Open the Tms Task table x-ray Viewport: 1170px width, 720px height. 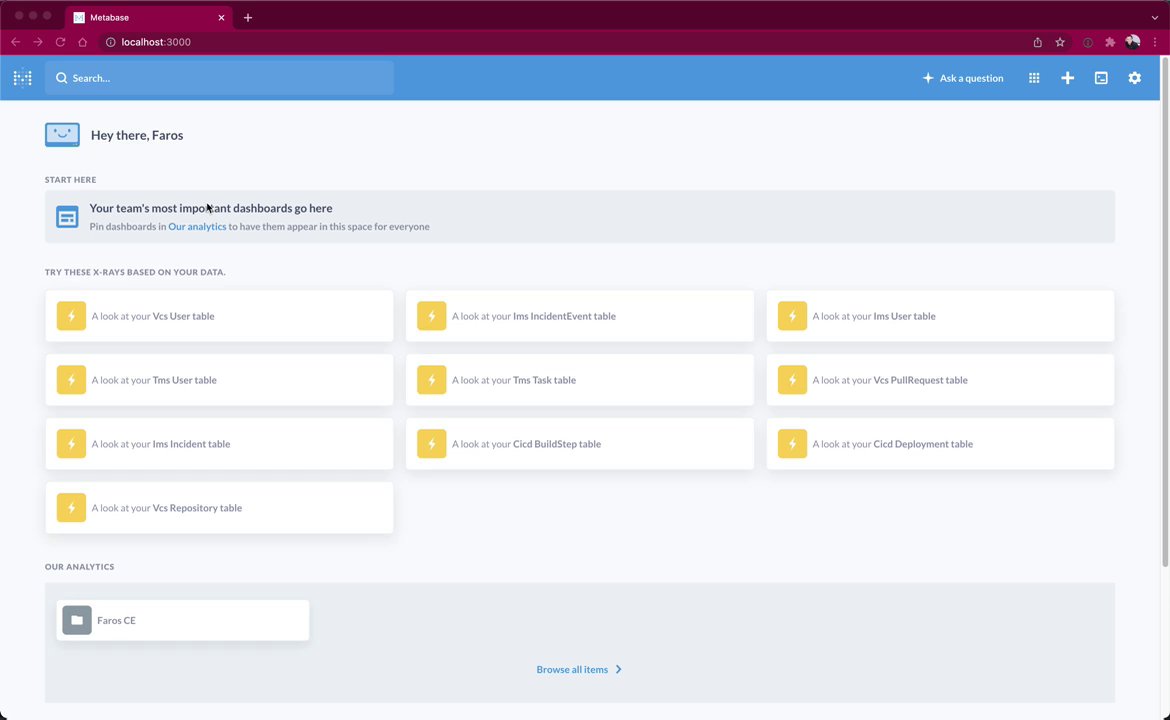(580, 380)
